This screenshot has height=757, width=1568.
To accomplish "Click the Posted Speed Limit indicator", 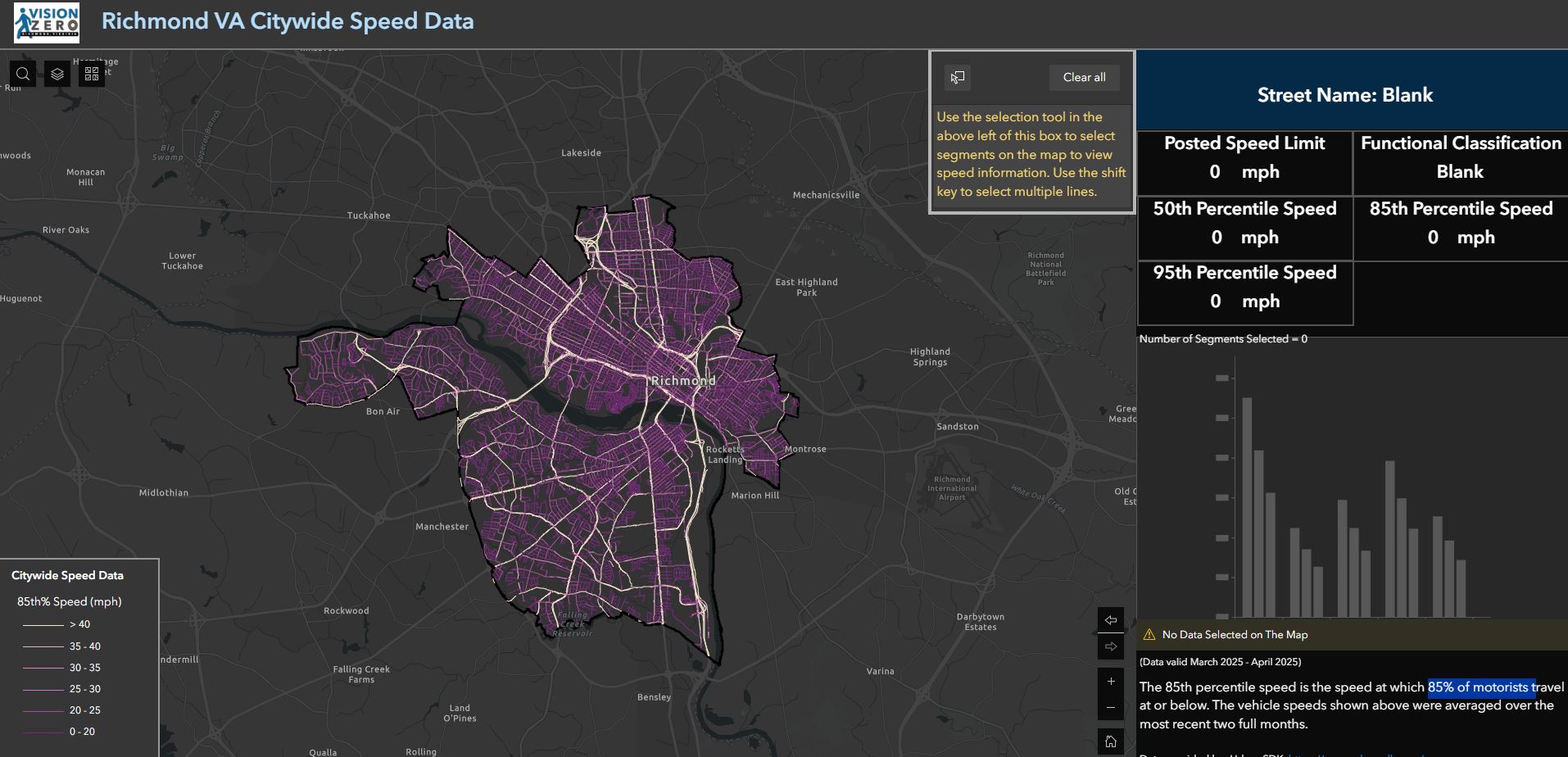I will (x=1244, y=158).
